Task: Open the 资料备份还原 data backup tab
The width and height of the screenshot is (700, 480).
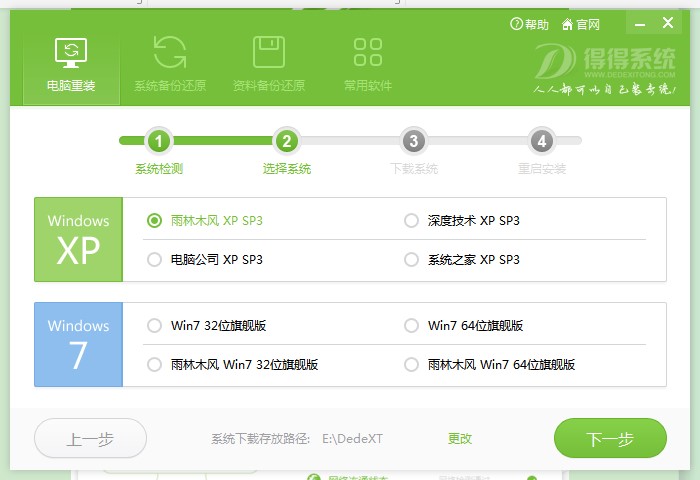Action: [269, 65]
